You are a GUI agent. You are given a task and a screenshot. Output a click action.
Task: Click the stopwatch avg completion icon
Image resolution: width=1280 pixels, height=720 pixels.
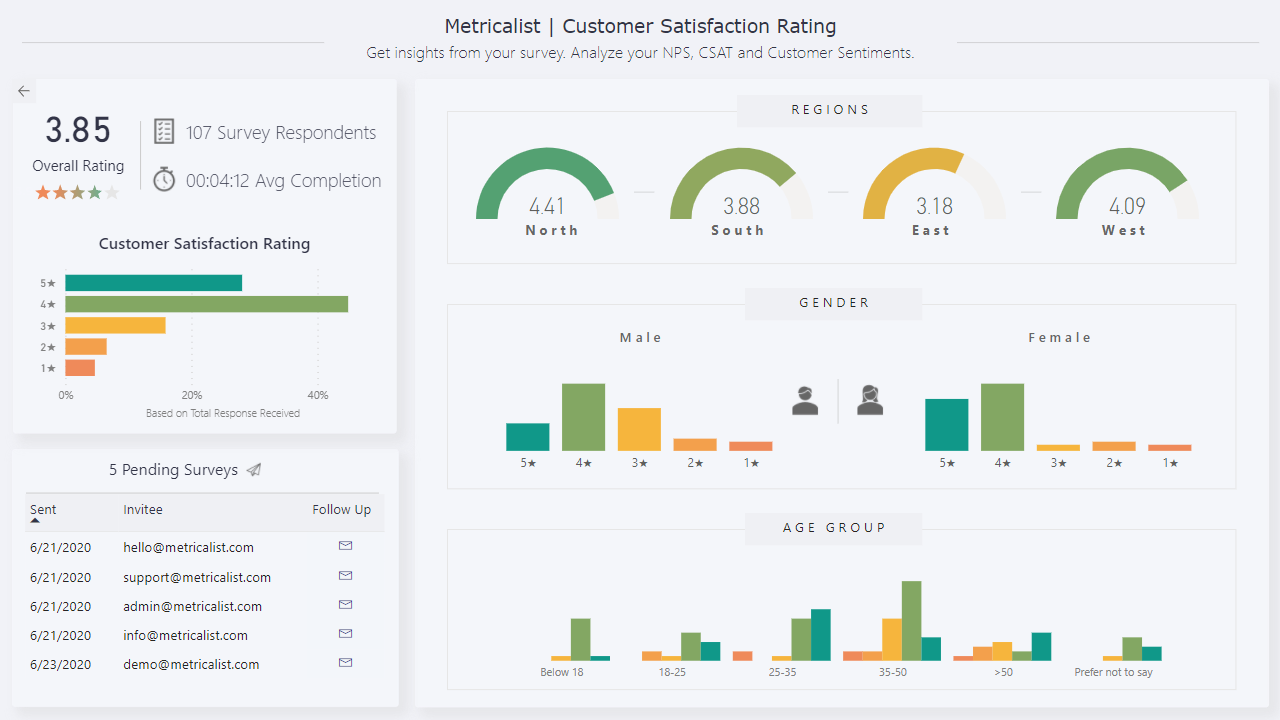point(164,180)
